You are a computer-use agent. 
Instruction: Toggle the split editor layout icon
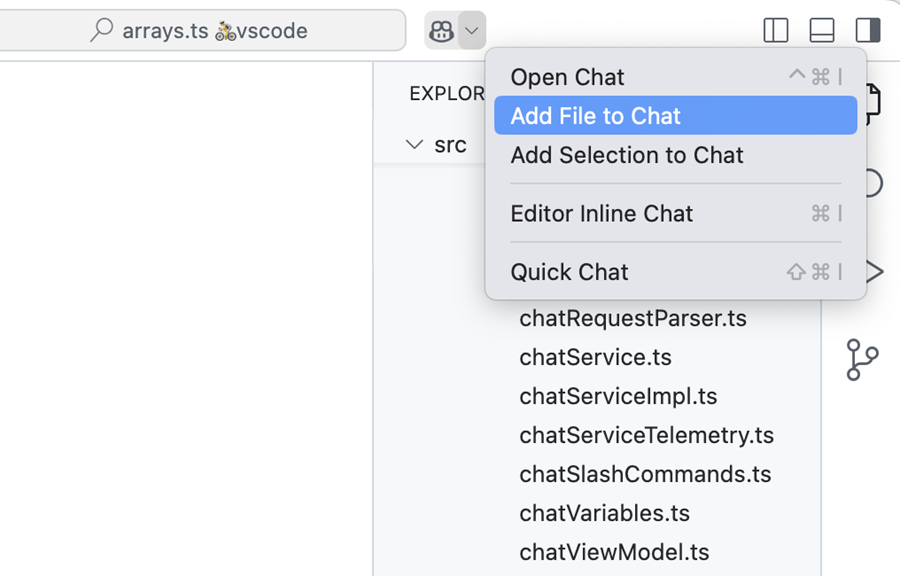[x=775, y=30]
